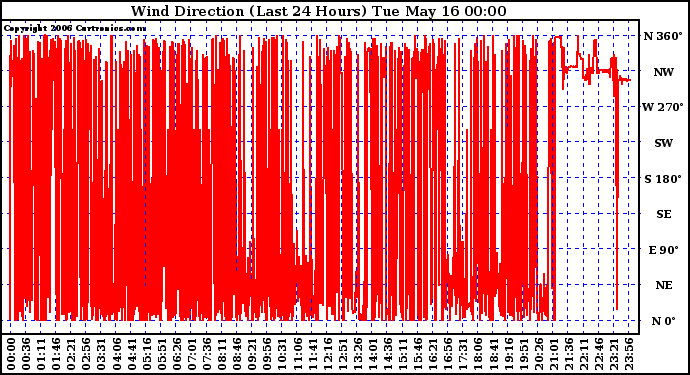Click the 08:46 time label
Image resolution: width=690 pixels, height=375 pixels.
[x=237, y=354]
